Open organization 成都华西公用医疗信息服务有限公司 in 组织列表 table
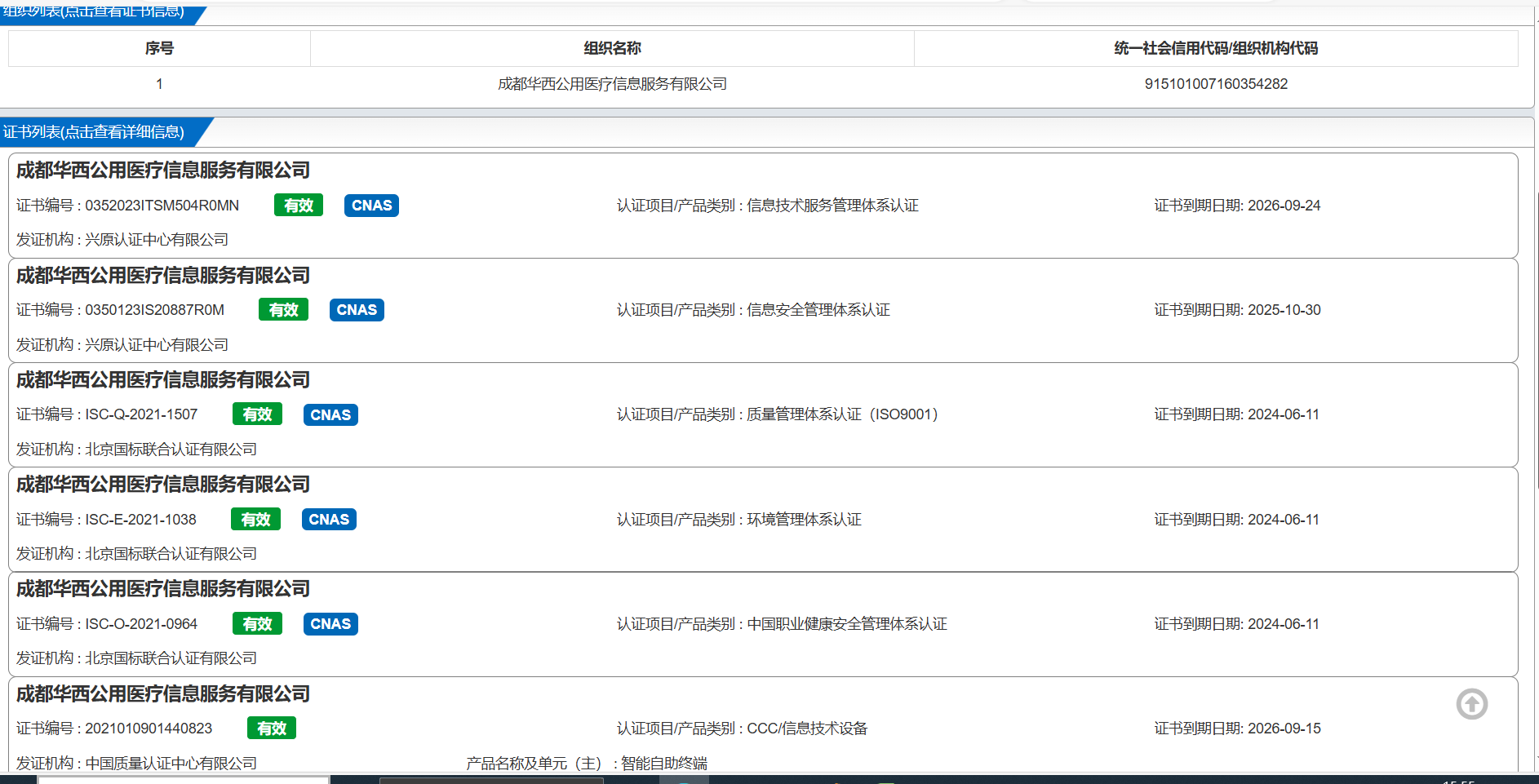The width and height of the screenshot is (1539, 784). pyautogui.click(x=612, y=84)
